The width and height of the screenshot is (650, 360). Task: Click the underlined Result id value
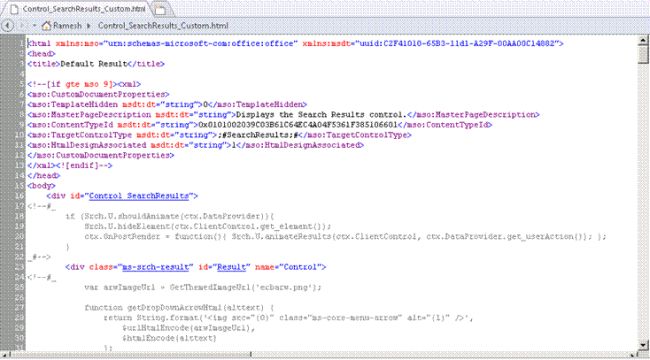[x=231, y=267]
